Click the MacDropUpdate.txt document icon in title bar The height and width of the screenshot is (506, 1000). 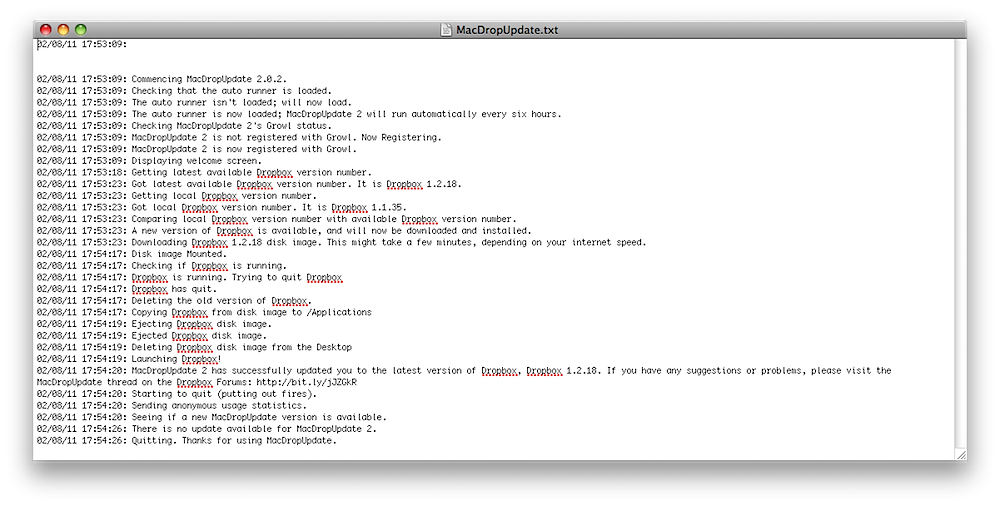point(446,29)
